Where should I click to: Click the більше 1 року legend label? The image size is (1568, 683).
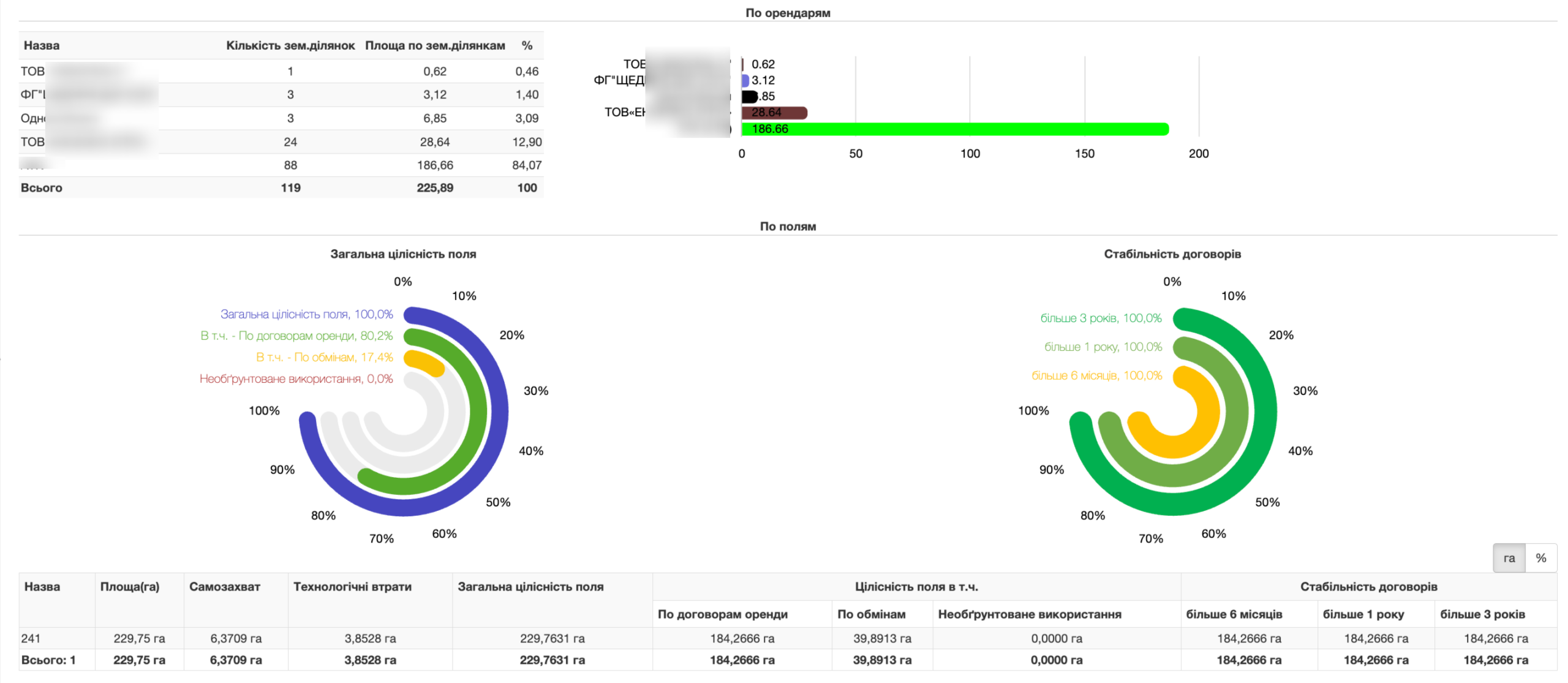tap(1102, 347)
